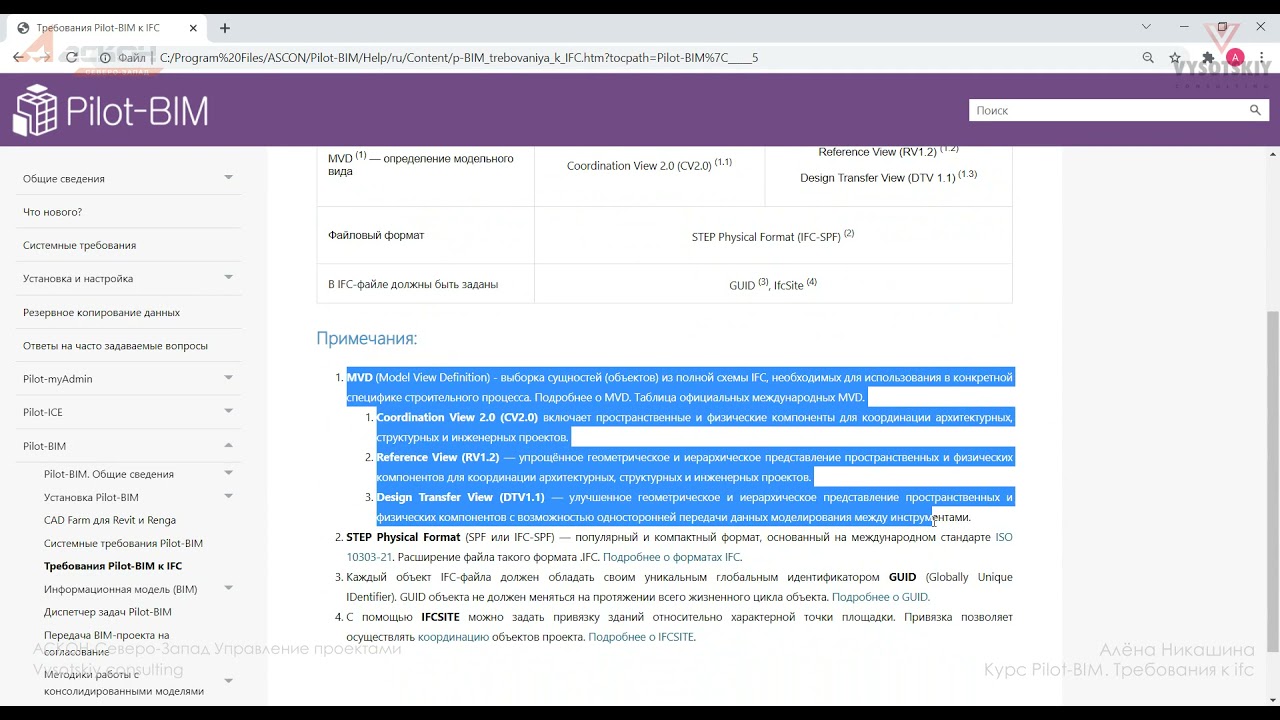Expand the Pilot-myAdmin sidebar arrow
This screenshot has height=720, width=1280.
coord(228,378)
